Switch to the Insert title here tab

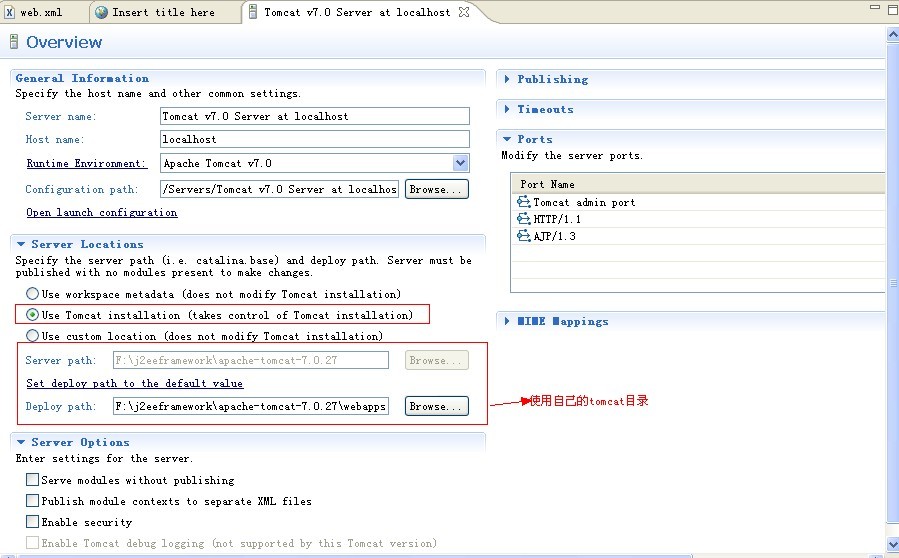(x=163, y=12)
